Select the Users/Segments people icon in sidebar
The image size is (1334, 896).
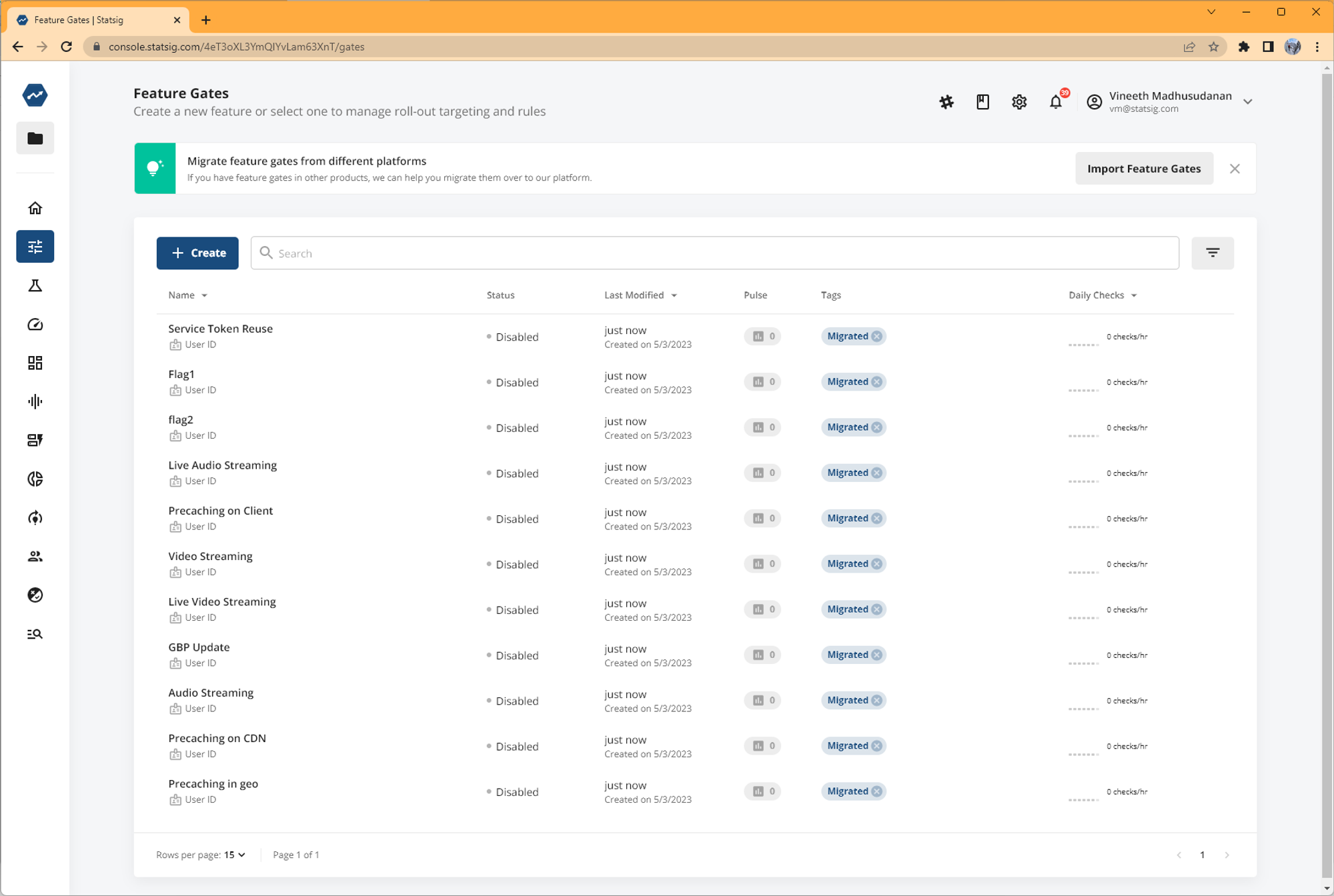click(35, 556)
